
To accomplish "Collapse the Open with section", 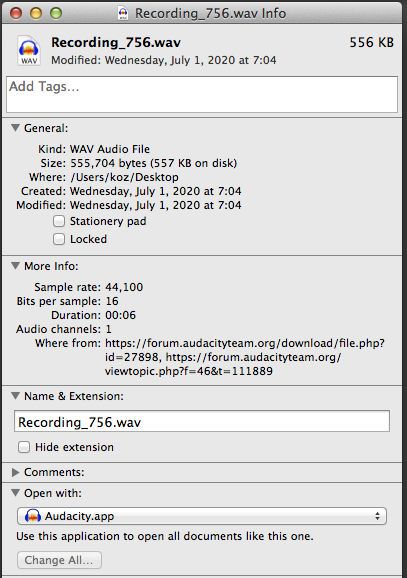I will click(15, 493).
